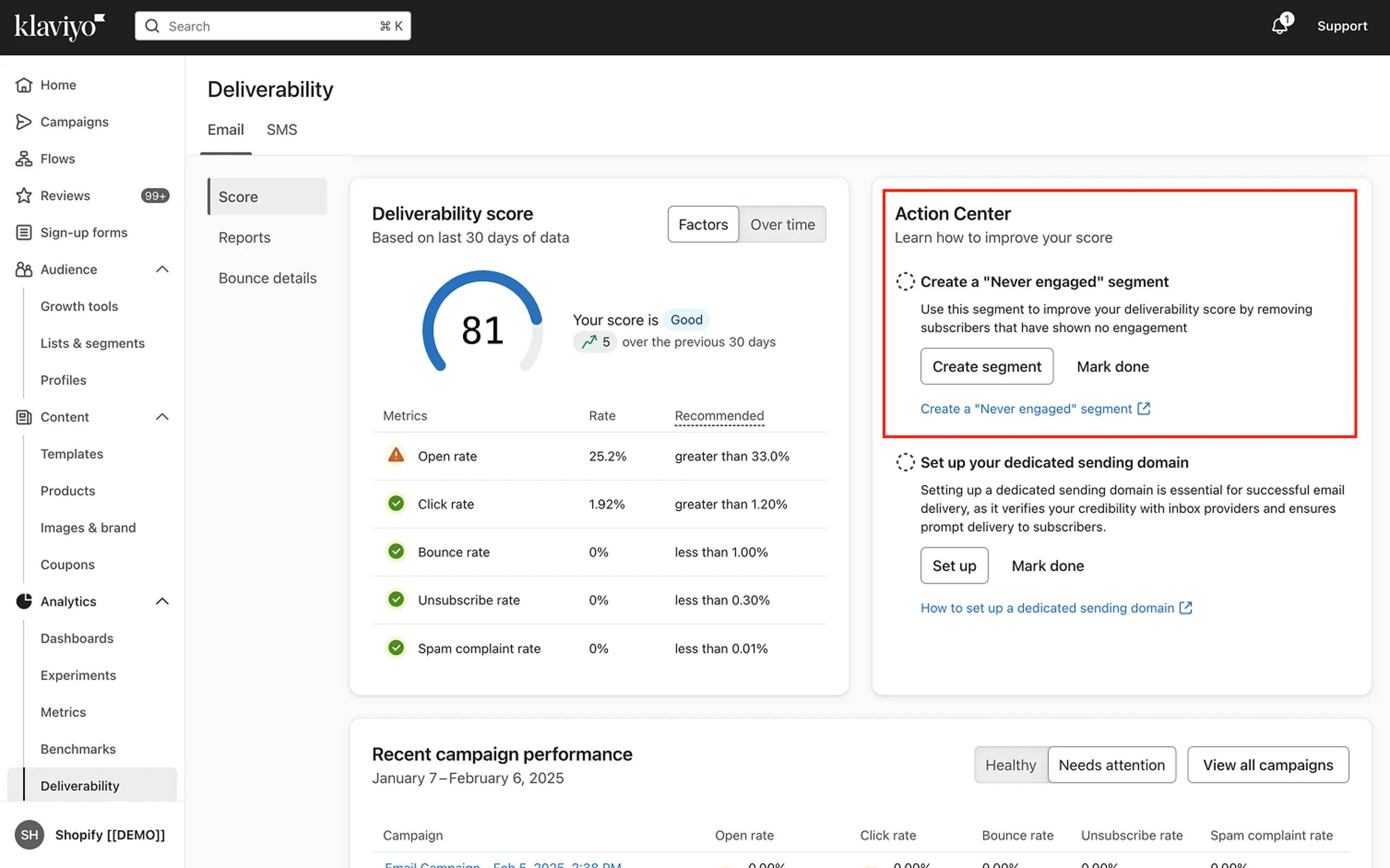Screen dimensions: 1390x868
Task: Click external link icon beside dedicated domain link
Action: (x=1185, y=608)
